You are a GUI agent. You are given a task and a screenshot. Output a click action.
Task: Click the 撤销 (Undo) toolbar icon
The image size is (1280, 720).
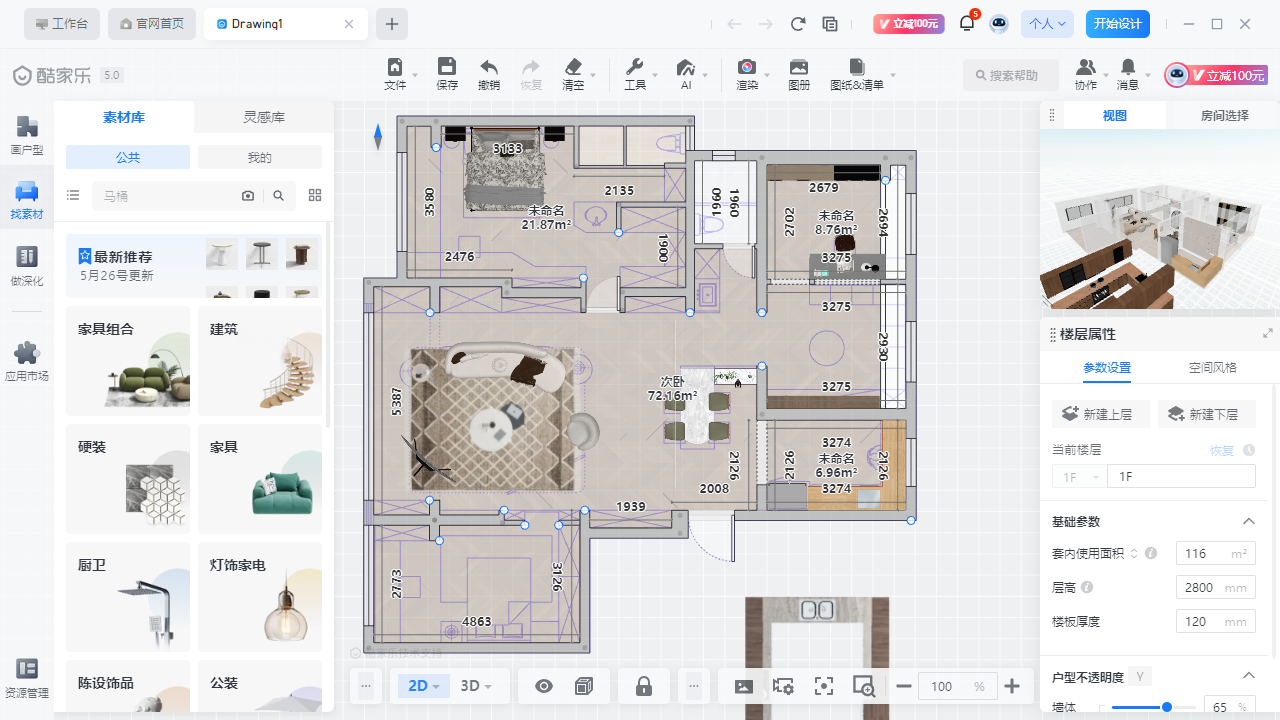pos(489,73)
